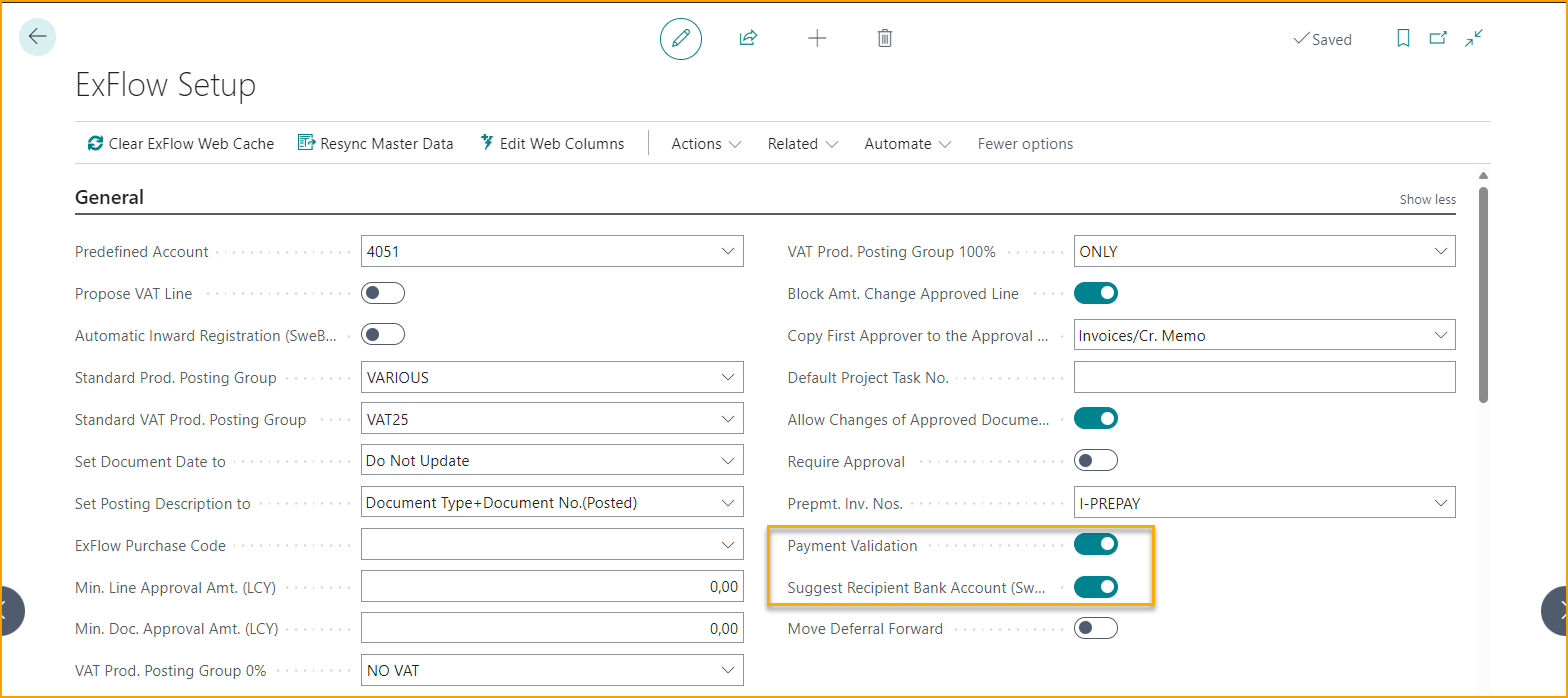The width and height of the screenshot is (1568, 698).
Task: Bookmark this page with bookmark icon
Action: coord(1403,38)
